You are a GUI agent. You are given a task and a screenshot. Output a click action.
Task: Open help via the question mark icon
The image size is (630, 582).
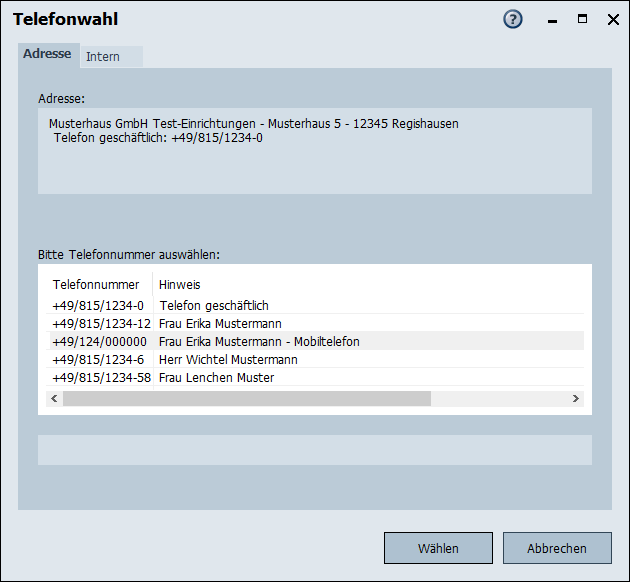[513, 19]
